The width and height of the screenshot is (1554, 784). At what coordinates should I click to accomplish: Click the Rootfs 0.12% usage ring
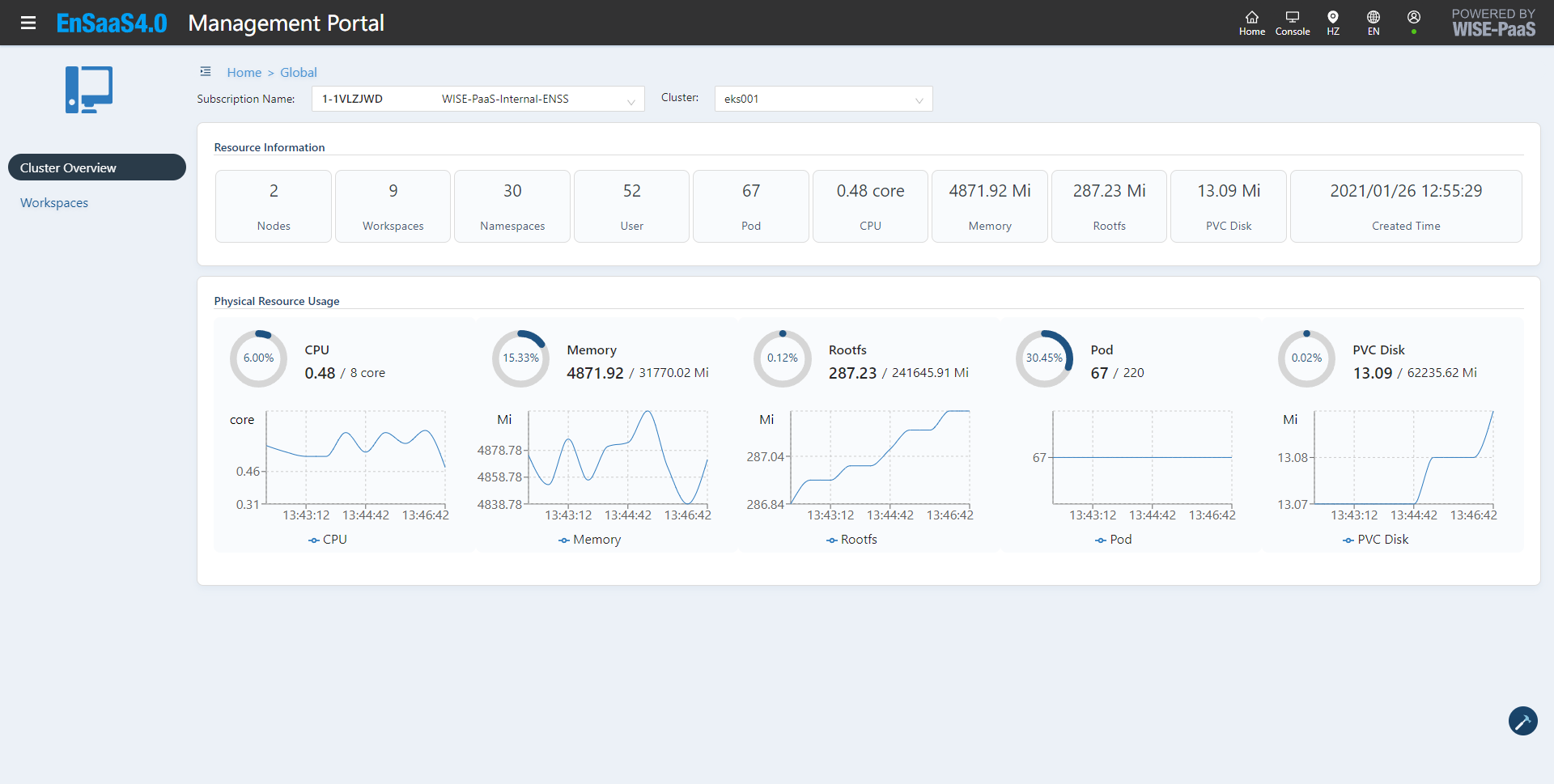point(782,358)
